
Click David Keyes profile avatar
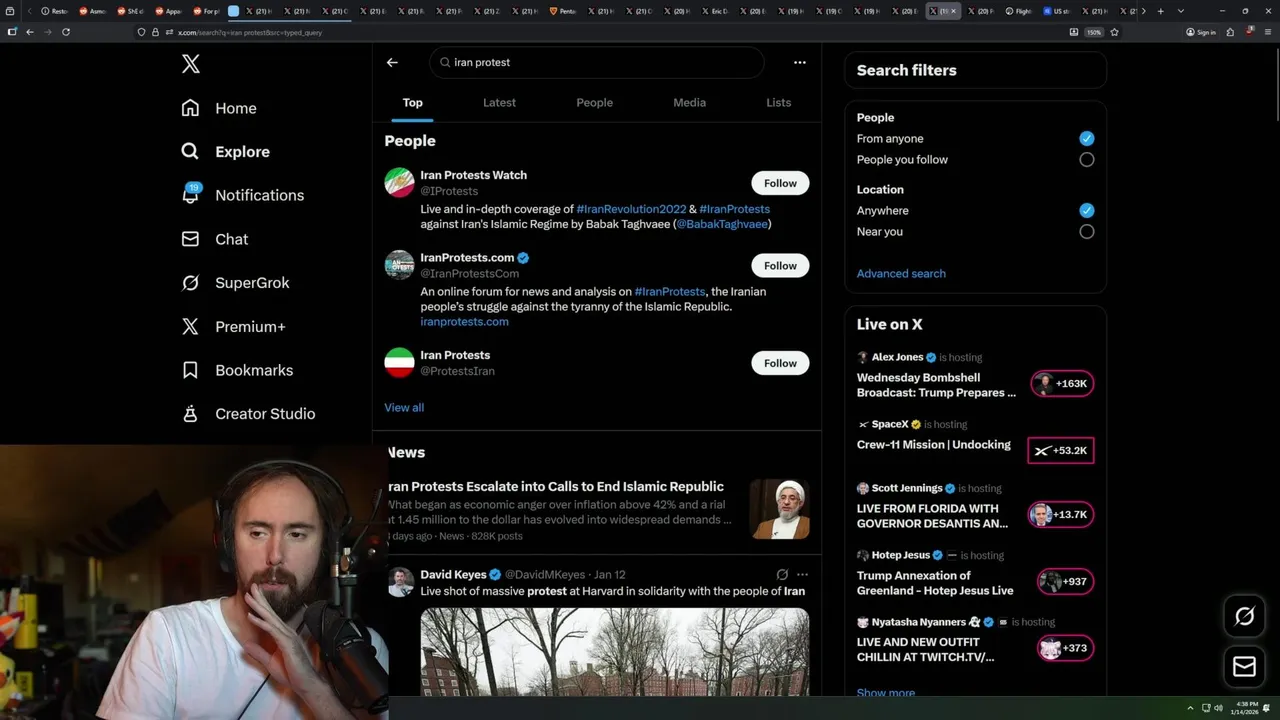[401, 582]
